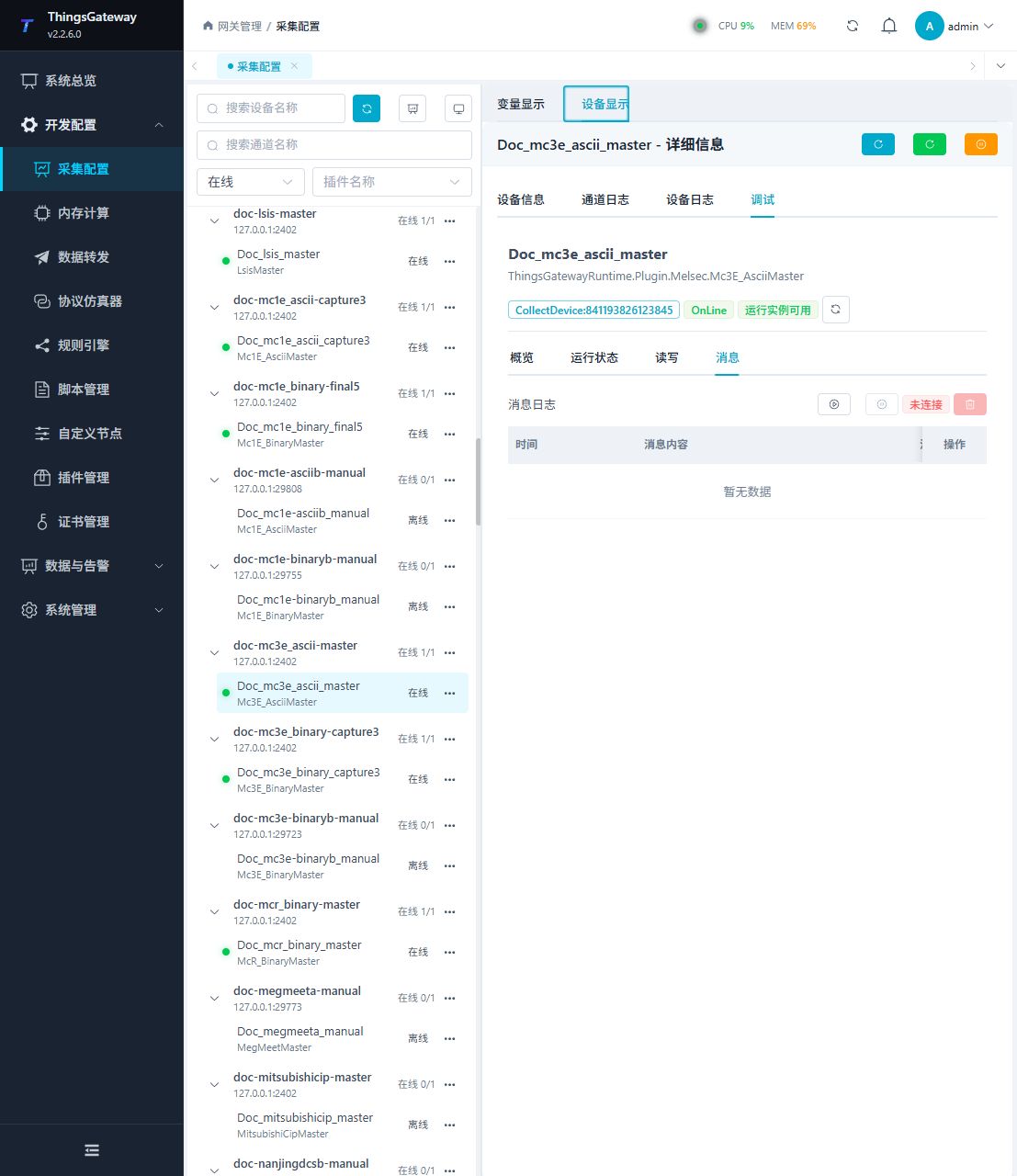This screenshot has width=1017, height=1176.
Task: Open more options for doc-mc1e-asciib-manual channel
Action: [x=450, y=480]
